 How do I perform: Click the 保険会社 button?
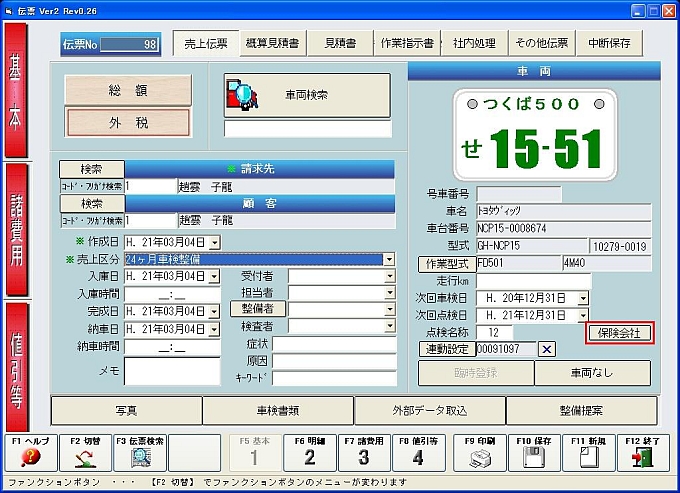pos(619,332)
